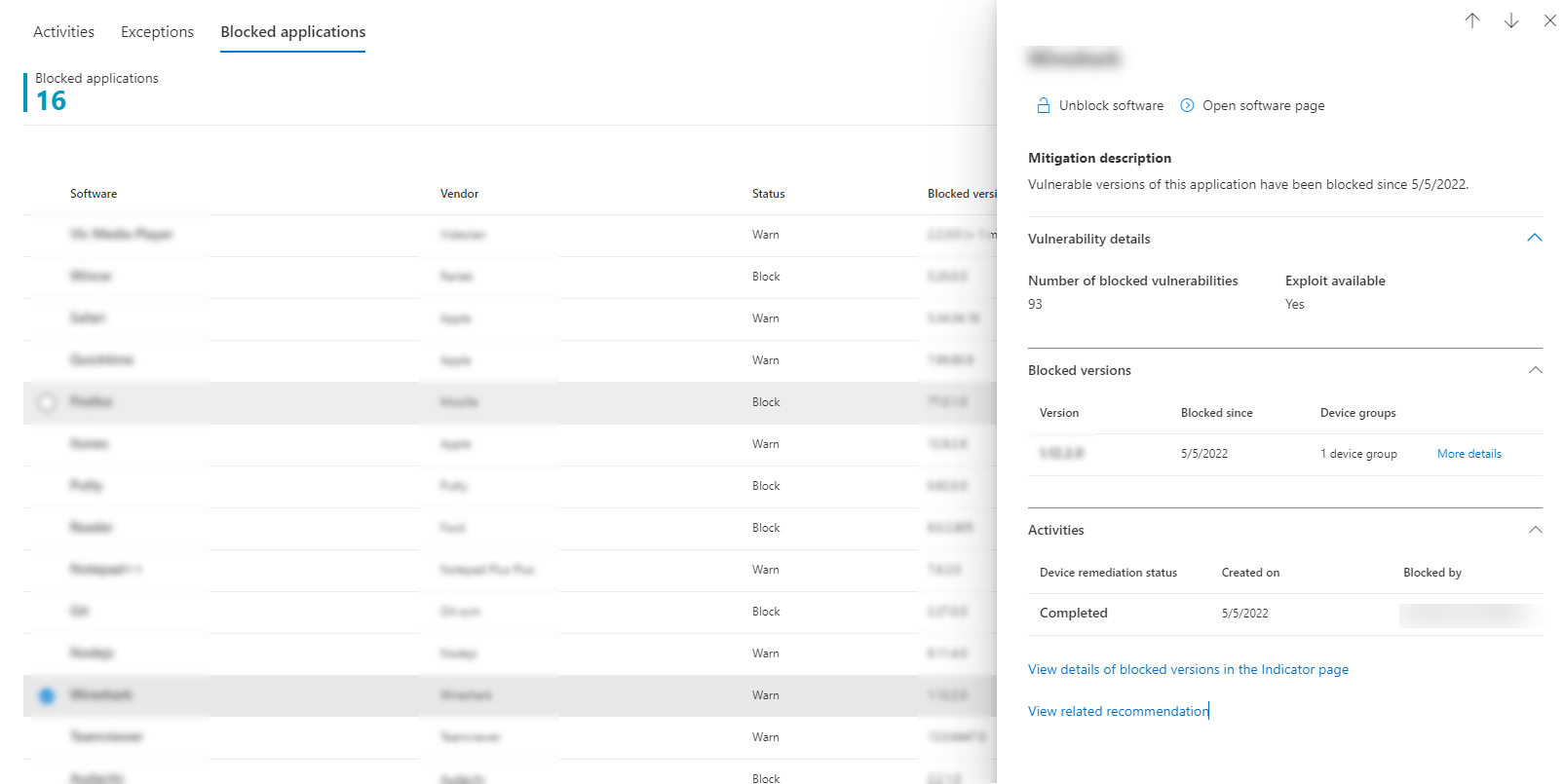Click the Blocked applications count 16

click(51, 100)
